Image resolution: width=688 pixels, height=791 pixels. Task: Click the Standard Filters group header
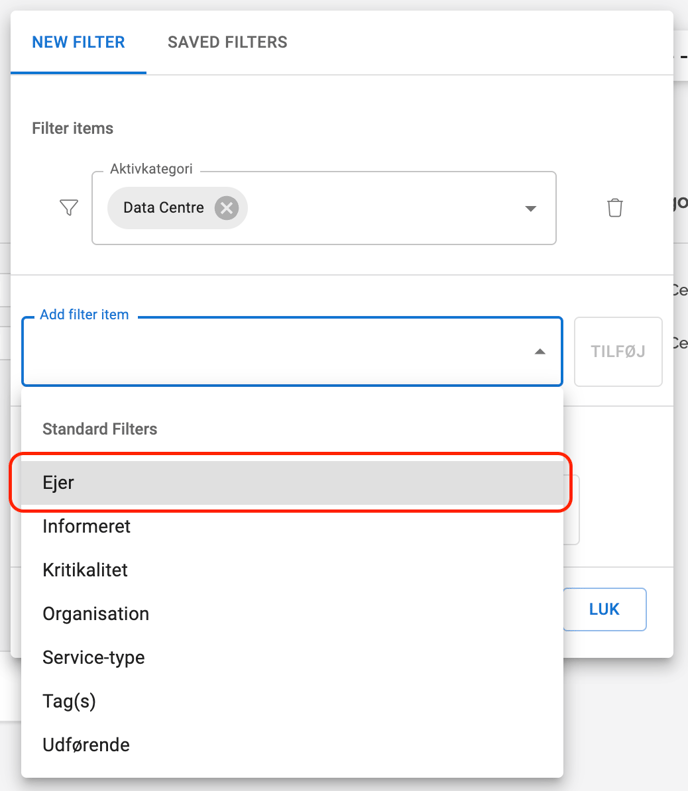[100, 429]
